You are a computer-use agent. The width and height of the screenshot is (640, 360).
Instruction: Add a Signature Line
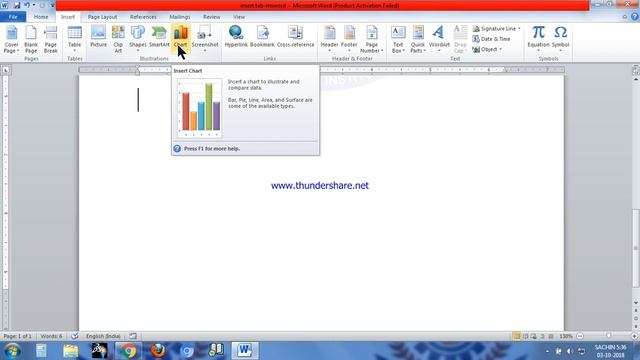[496, 29]
